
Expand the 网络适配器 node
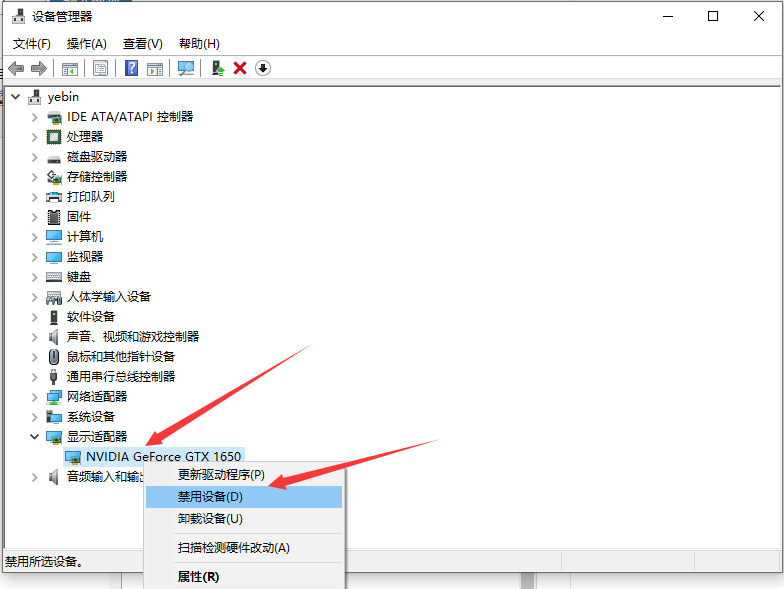tap(34, 397)
